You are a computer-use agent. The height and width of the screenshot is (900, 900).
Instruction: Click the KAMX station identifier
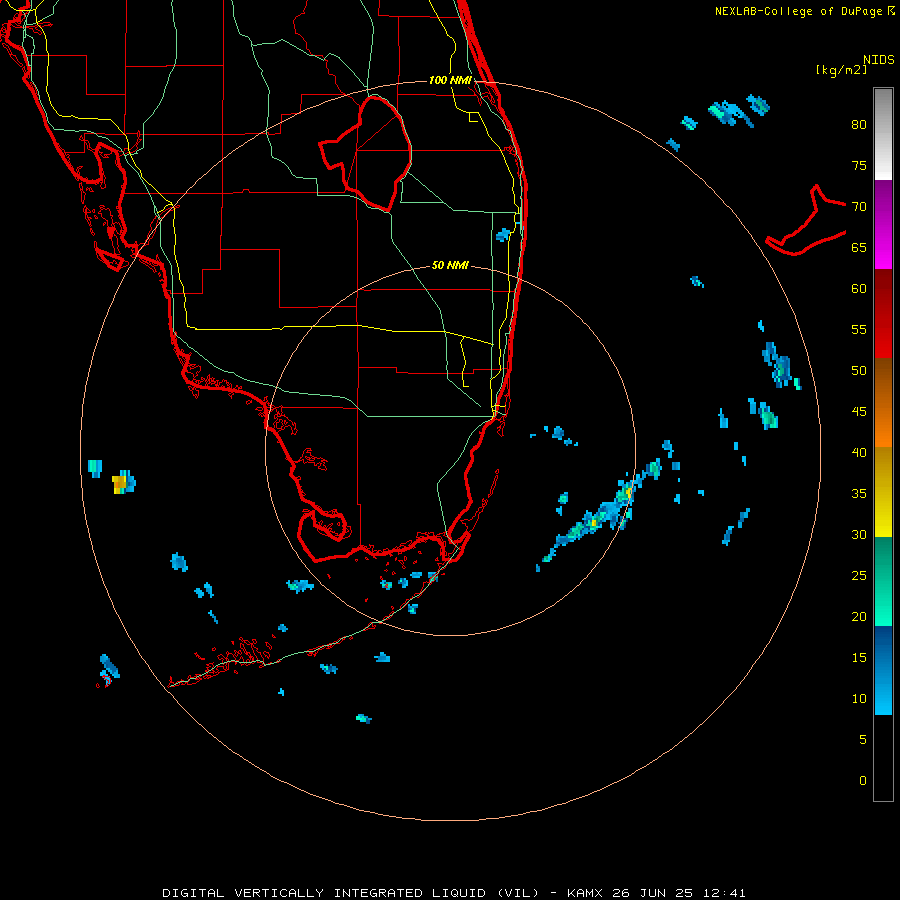pyautogui.click(x=585, y=893)
